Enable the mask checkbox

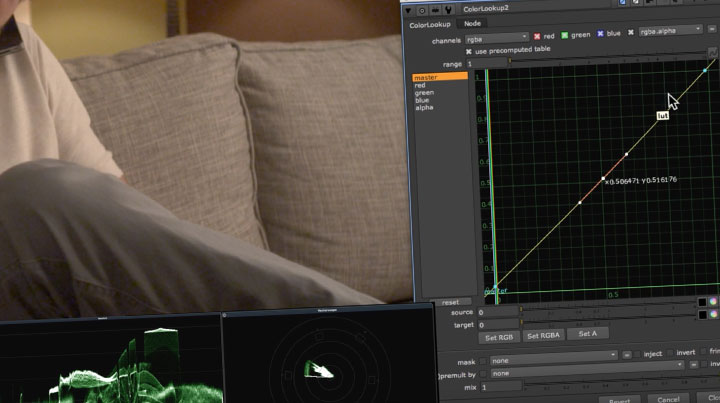click(x=483, y=362)
